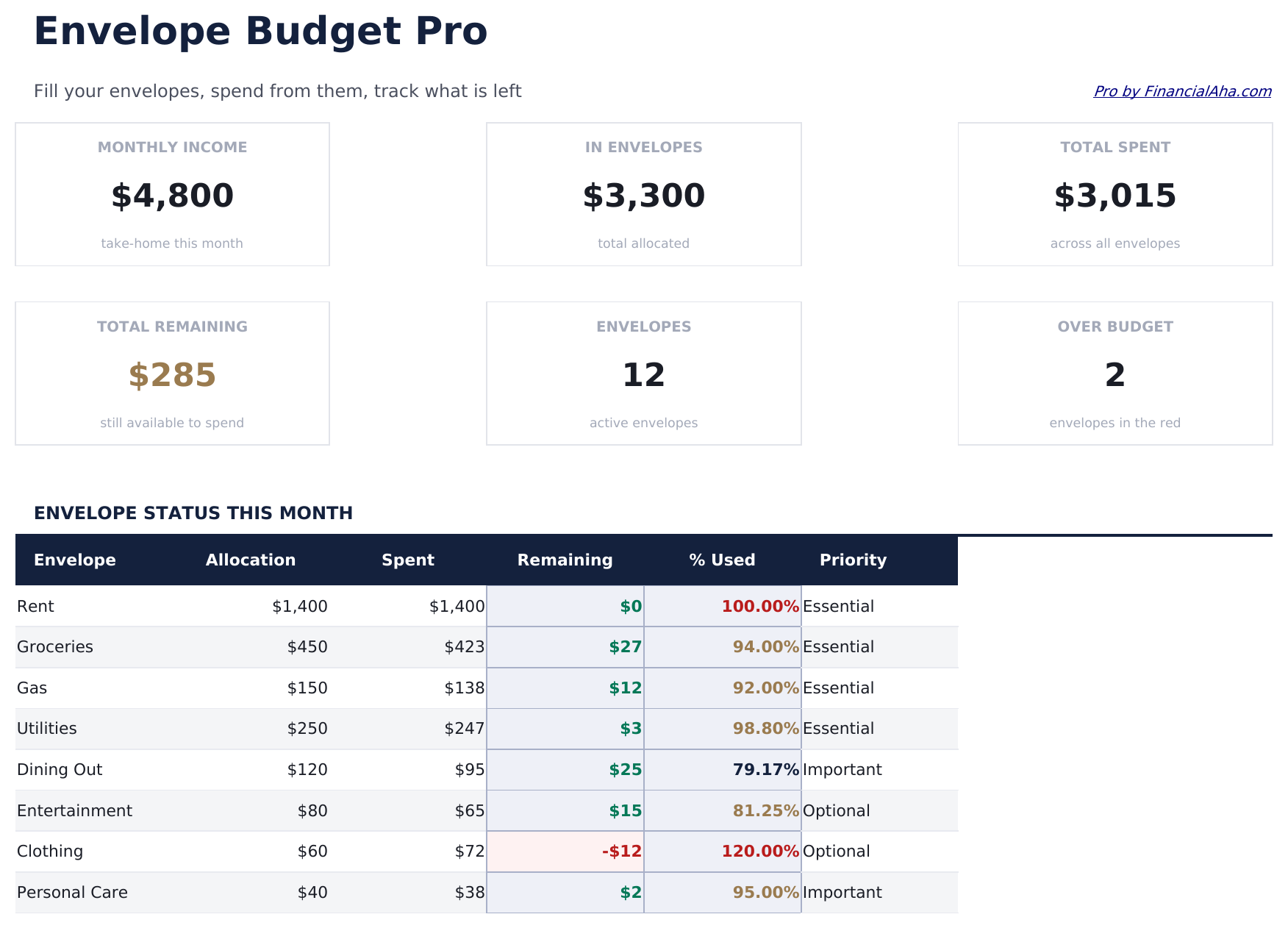Click the Envelopes count card
1288x928 pixels.
point(643,374)
